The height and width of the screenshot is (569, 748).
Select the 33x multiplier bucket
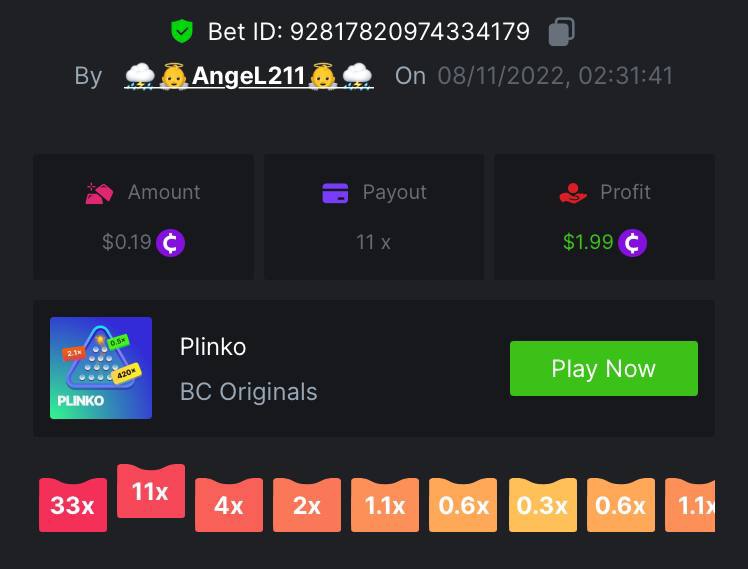(x=73, y=505)
